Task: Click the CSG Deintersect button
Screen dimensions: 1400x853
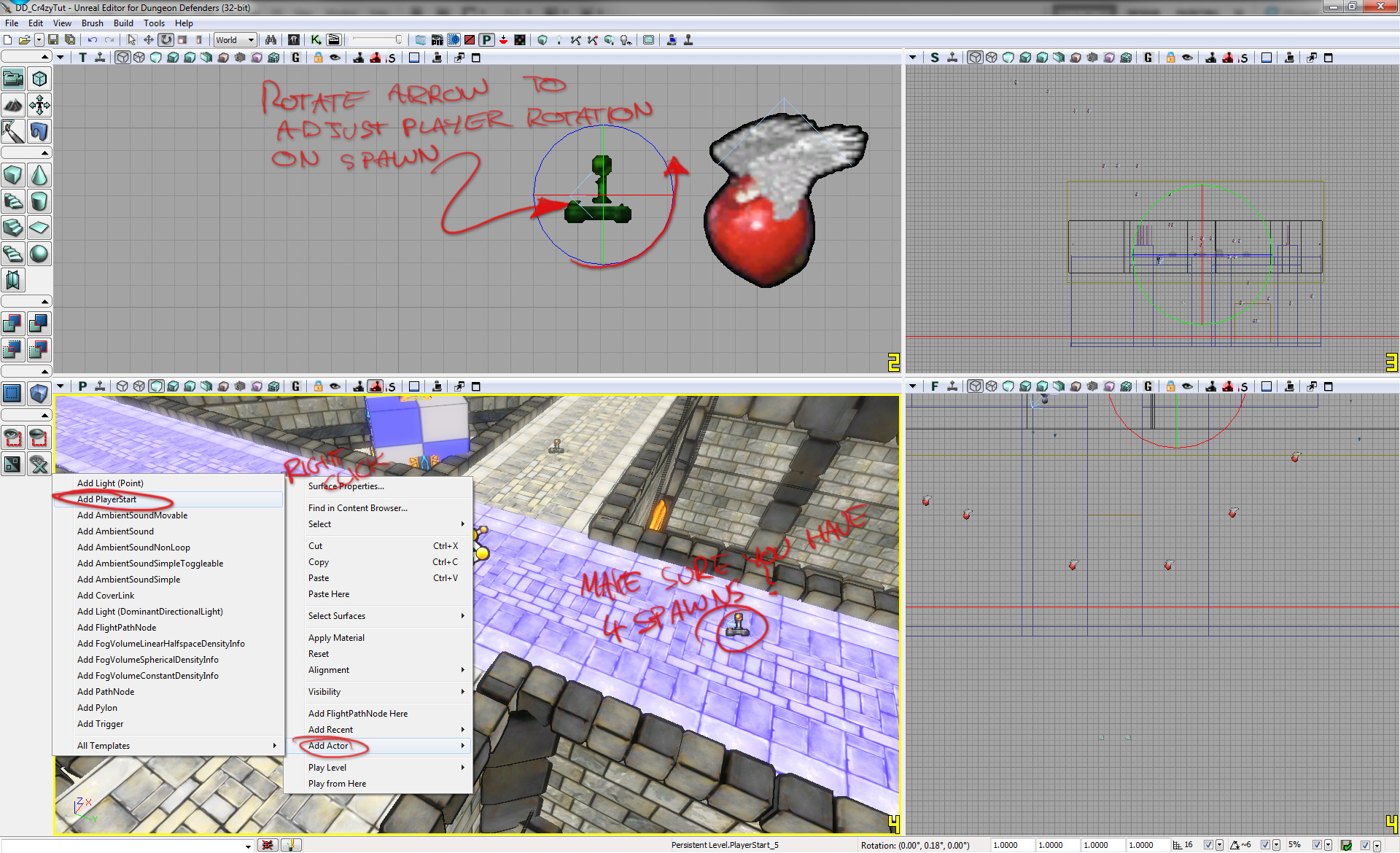Action: pos(39,350)
